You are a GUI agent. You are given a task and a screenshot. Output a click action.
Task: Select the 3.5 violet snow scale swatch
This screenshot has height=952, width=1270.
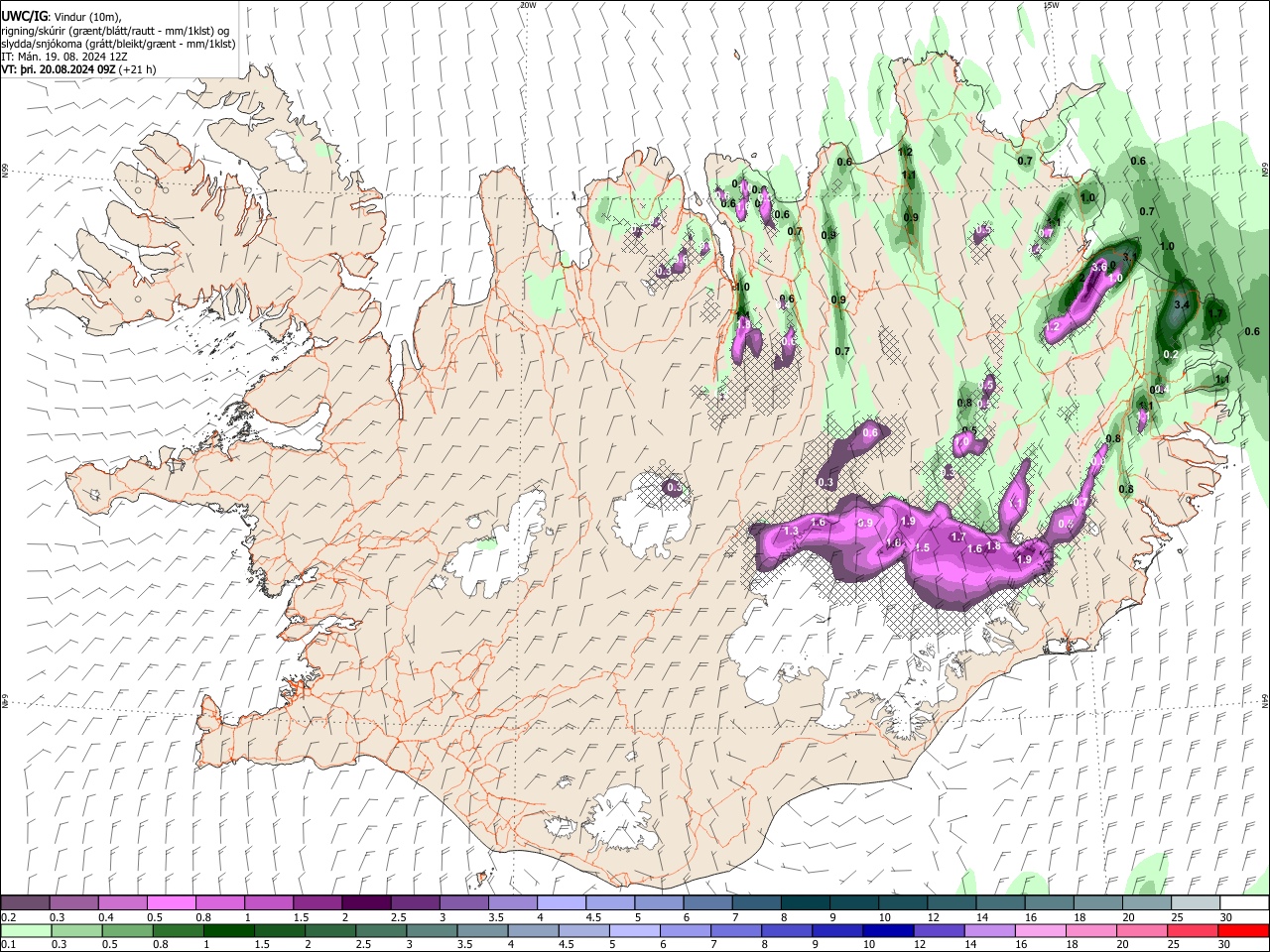[x=512, y=903]
